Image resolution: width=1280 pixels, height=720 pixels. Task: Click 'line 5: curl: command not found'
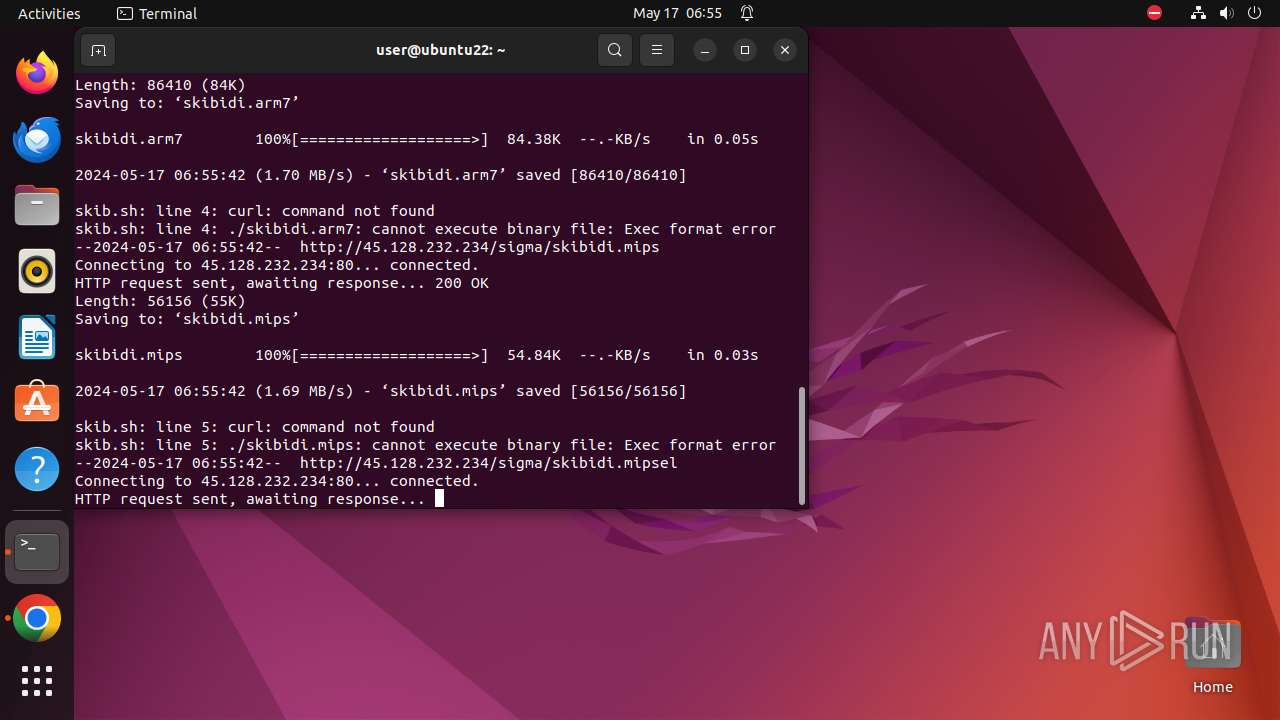[x=255, y=427]
